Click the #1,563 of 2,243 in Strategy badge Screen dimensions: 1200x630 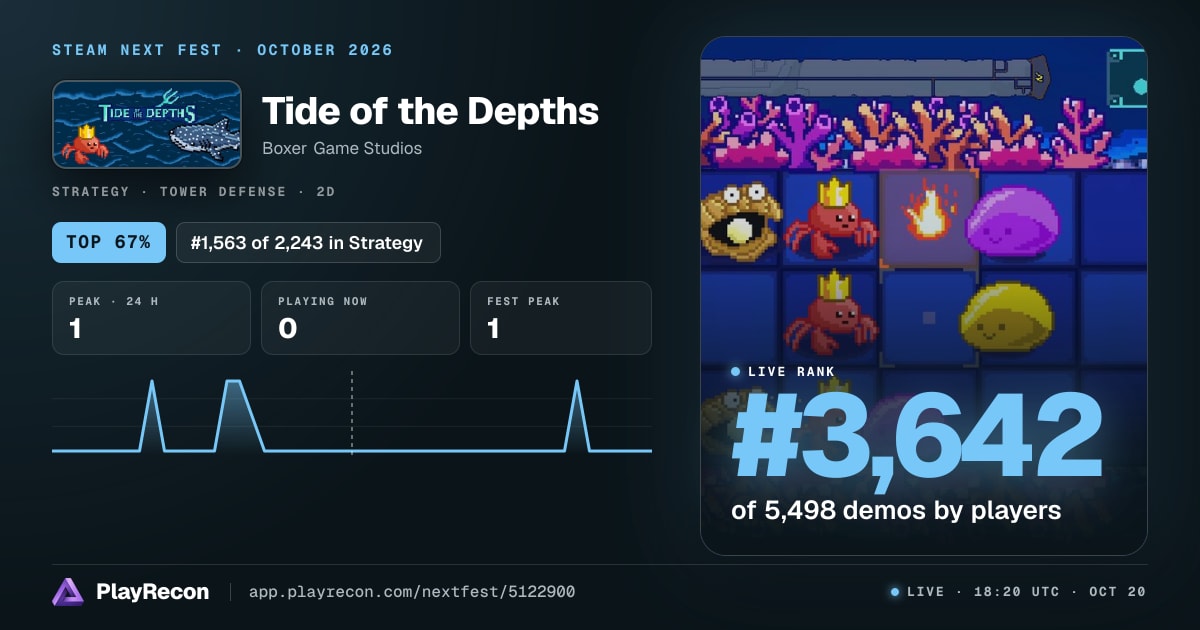point(308,242)
